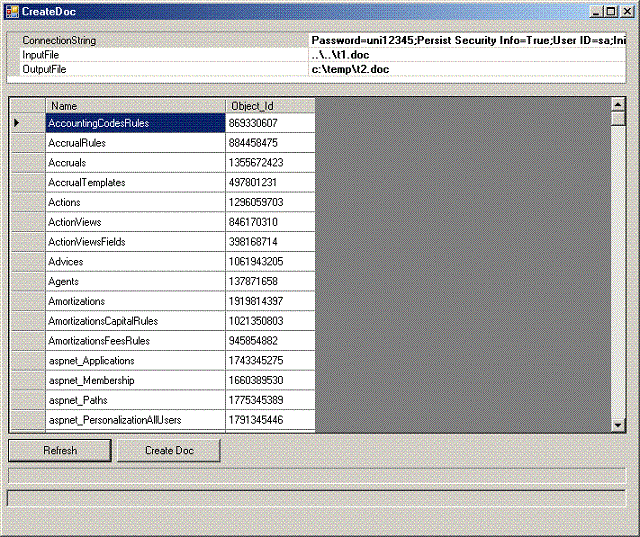
Task: Click the grid scrollbar down arrow
Action: coord(618,425)
